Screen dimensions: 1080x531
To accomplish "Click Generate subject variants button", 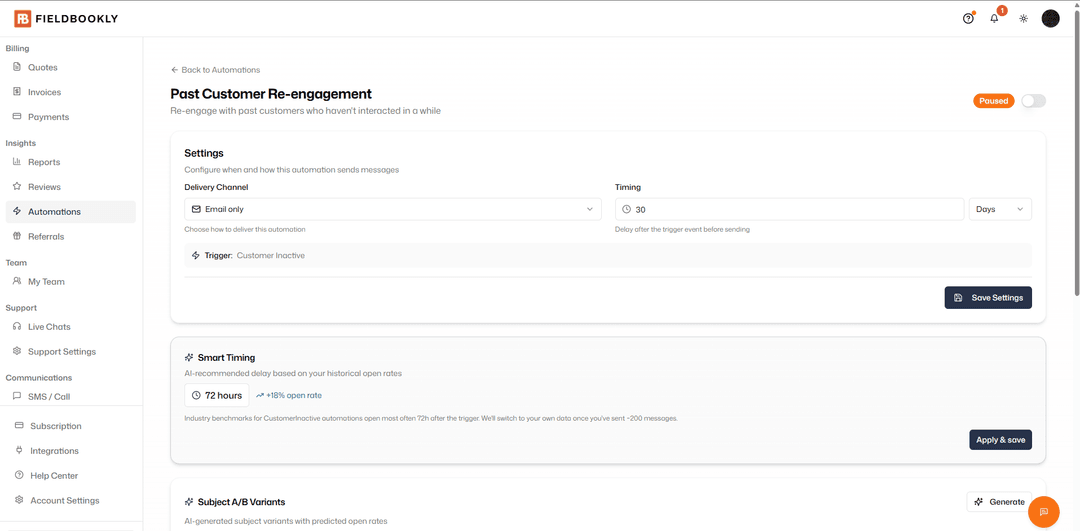I will coord(999,501).
